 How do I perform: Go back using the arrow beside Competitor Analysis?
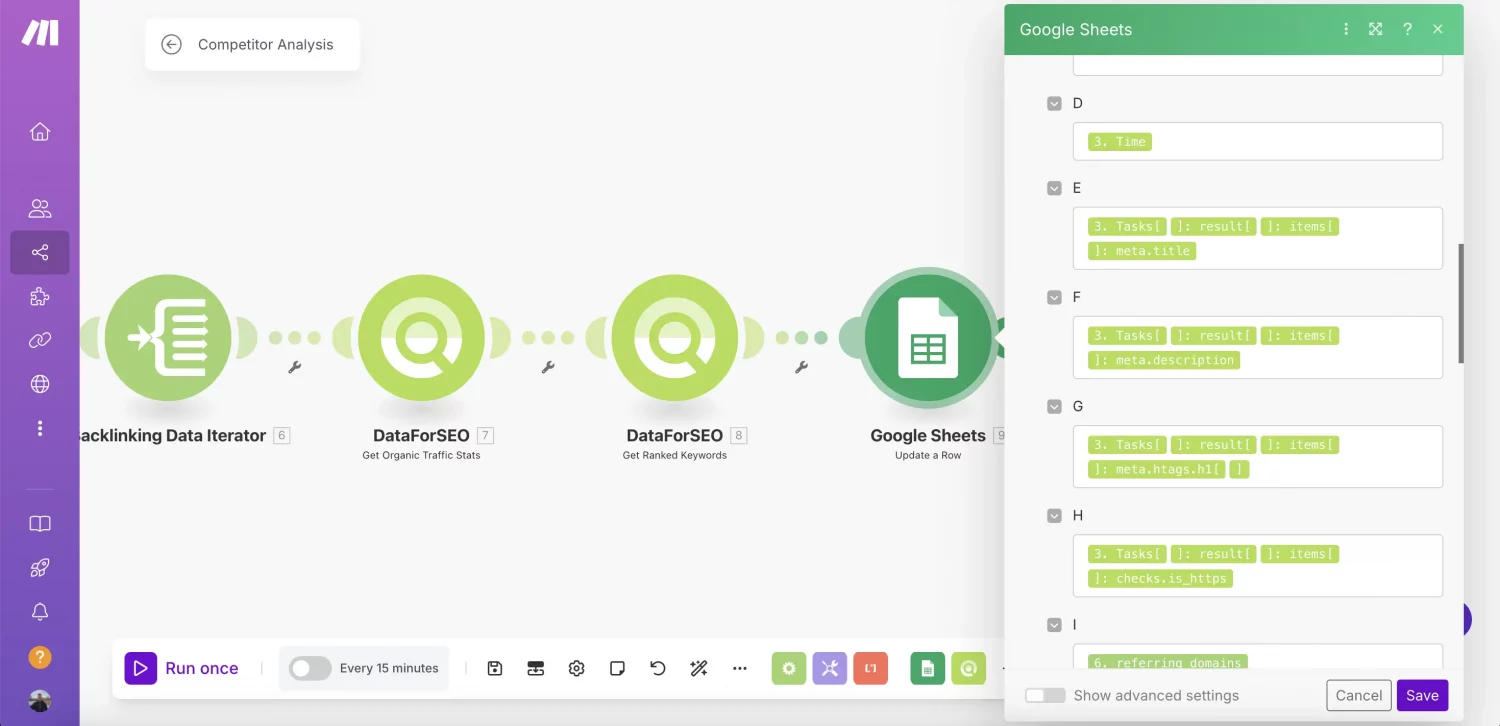coord(171,44)
